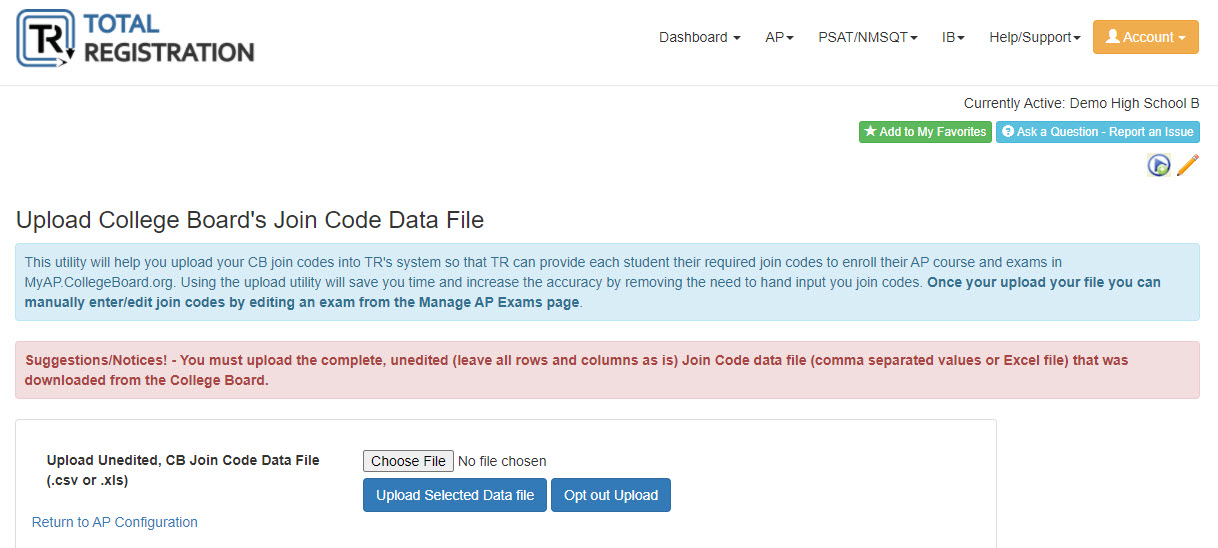Expand the Dashboard dropdown menu
This screenshot has width=1218, height=548.
click(x=700, y=37)
